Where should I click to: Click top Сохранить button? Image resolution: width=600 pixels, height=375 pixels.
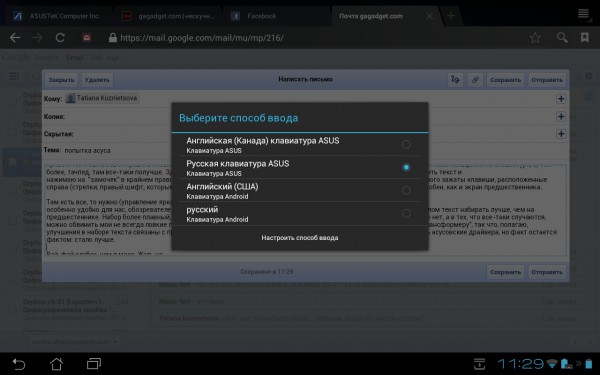(505, 80)
